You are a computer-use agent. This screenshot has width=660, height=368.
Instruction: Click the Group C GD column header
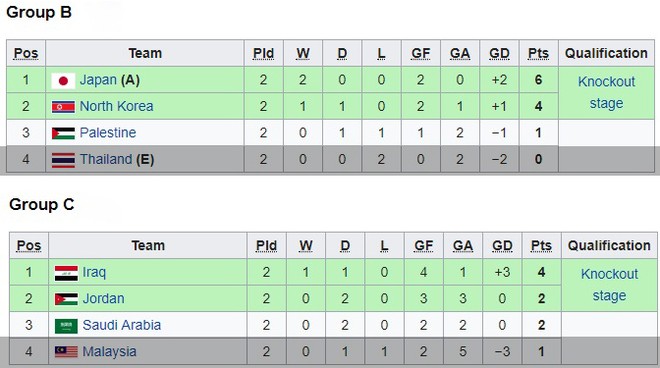tap(502, 246)
